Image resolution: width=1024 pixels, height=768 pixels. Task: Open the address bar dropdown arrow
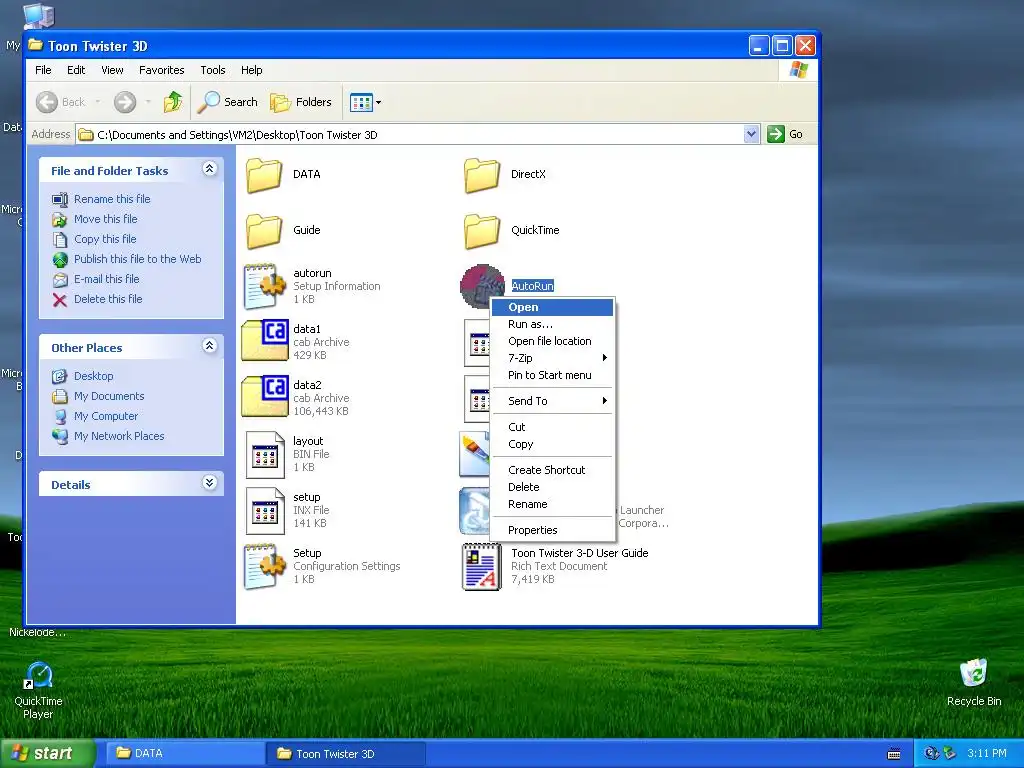751,134
